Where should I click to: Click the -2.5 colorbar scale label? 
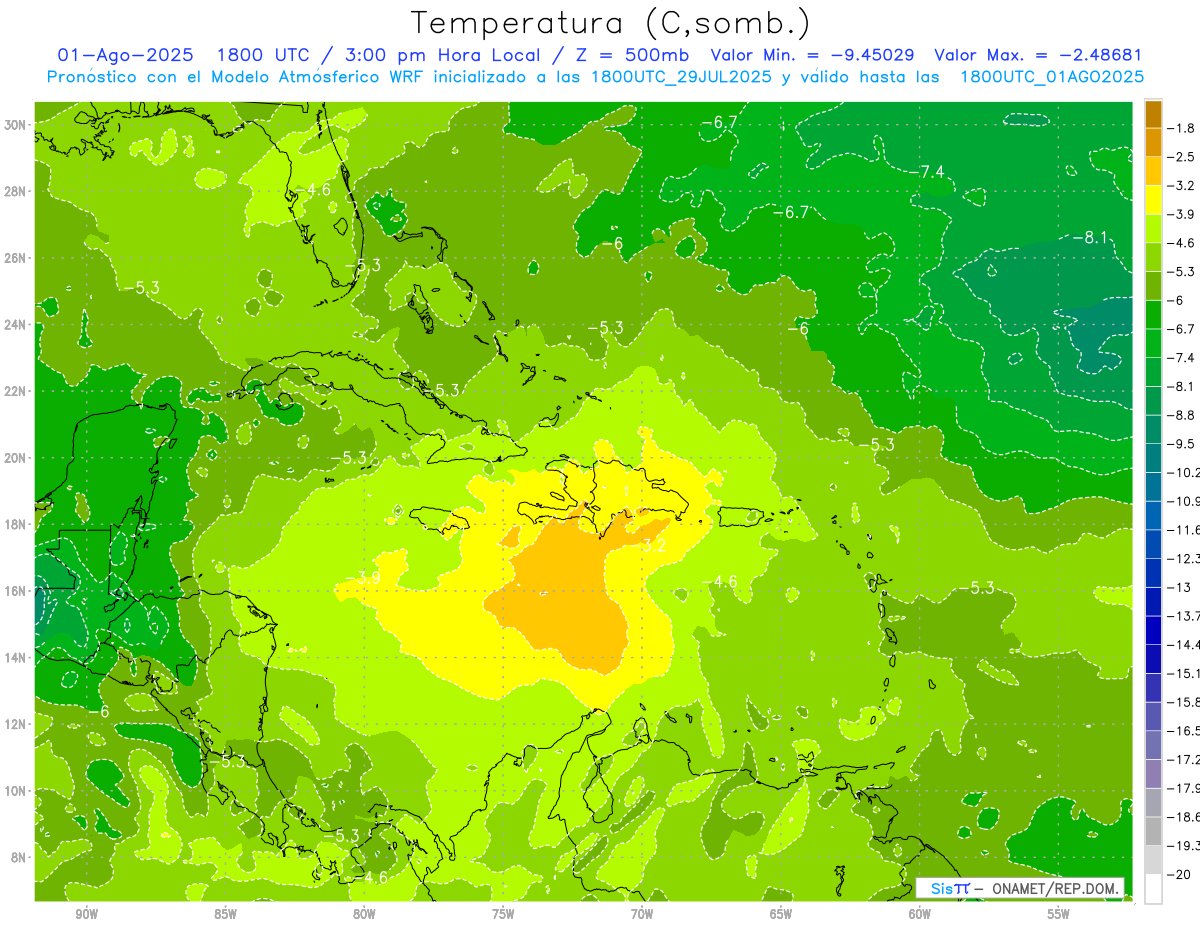(1183, 157)
